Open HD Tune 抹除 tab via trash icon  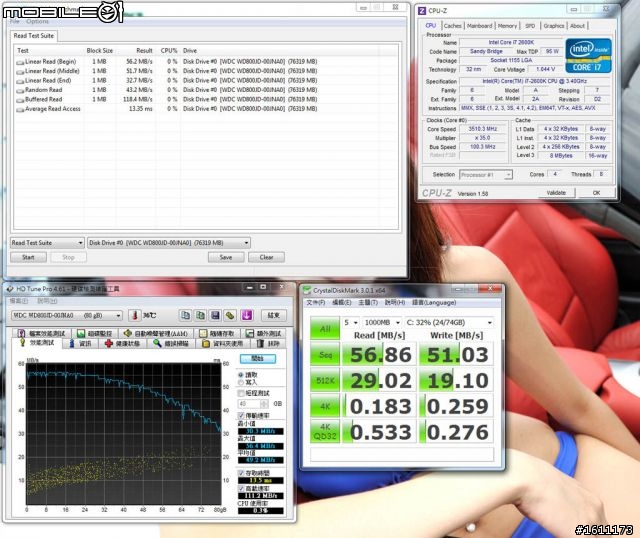pyautogui.click(x=260, y=343)
